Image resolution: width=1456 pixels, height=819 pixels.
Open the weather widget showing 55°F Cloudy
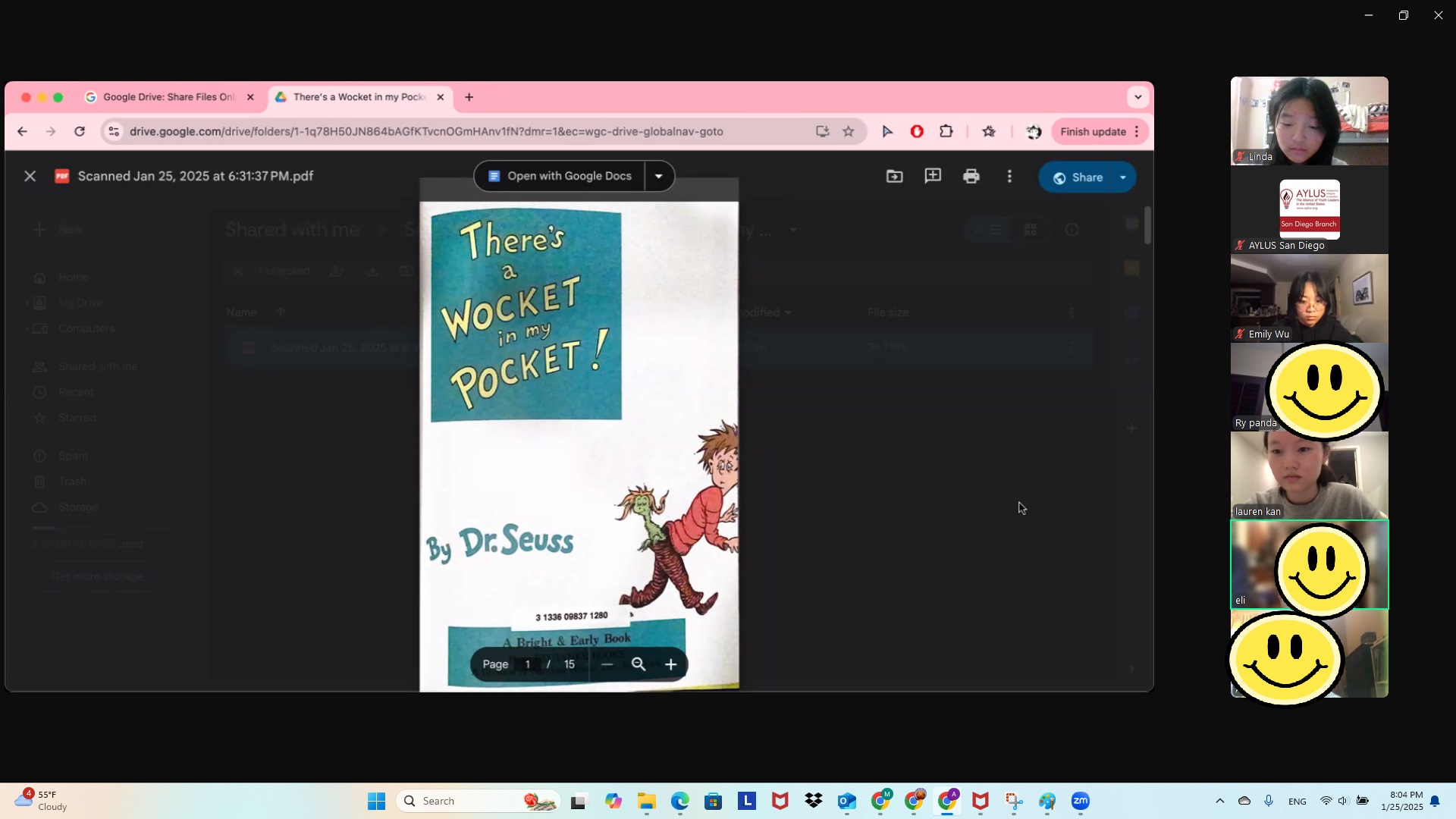(x=41, y=801)
